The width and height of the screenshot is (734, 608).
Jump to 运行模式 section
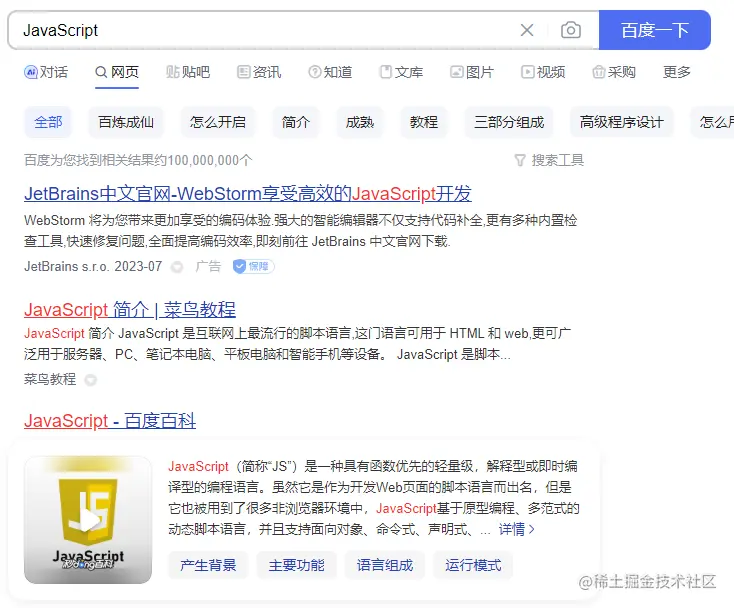coord(473,565)
